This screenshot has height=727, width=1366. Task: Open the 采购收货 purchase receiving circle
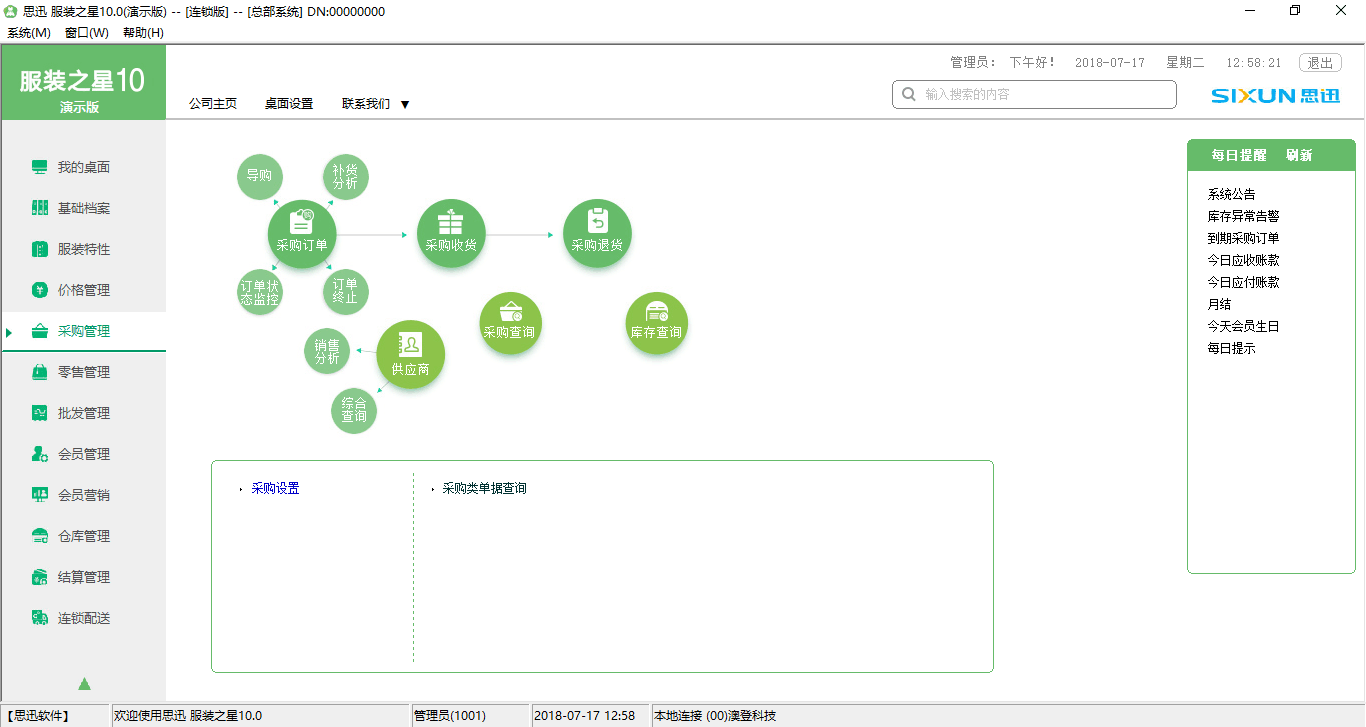[451, 234]
